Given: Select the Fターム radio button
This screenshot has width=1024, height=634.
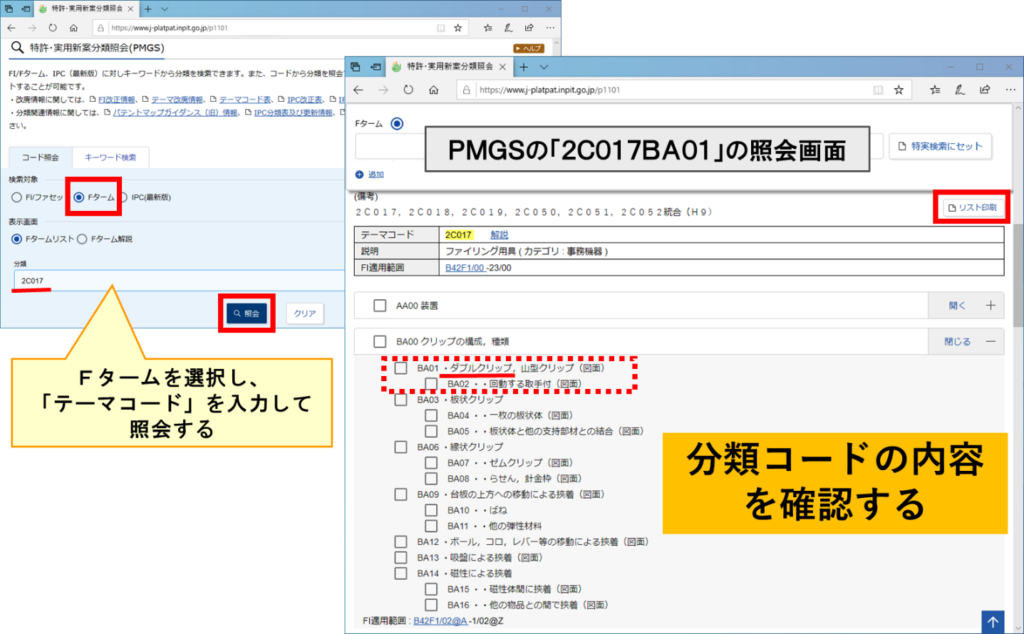Looking at the screenshot, I should pyautogui.click(x=79, y=197).
